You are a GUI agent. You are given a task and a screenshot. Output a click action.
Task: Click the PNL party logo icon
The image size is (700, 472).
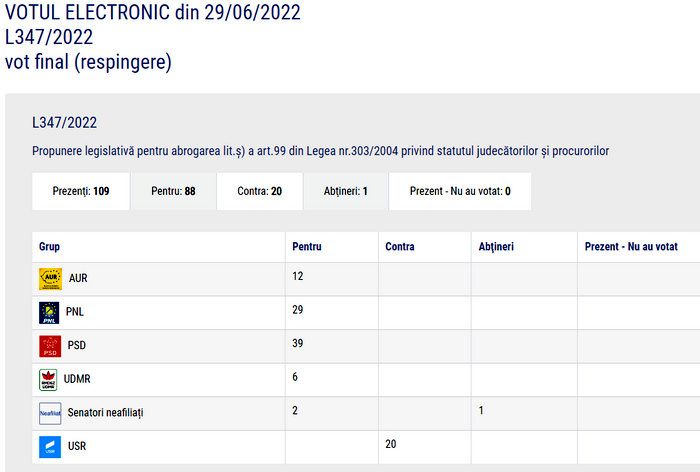tap(49, 313)
